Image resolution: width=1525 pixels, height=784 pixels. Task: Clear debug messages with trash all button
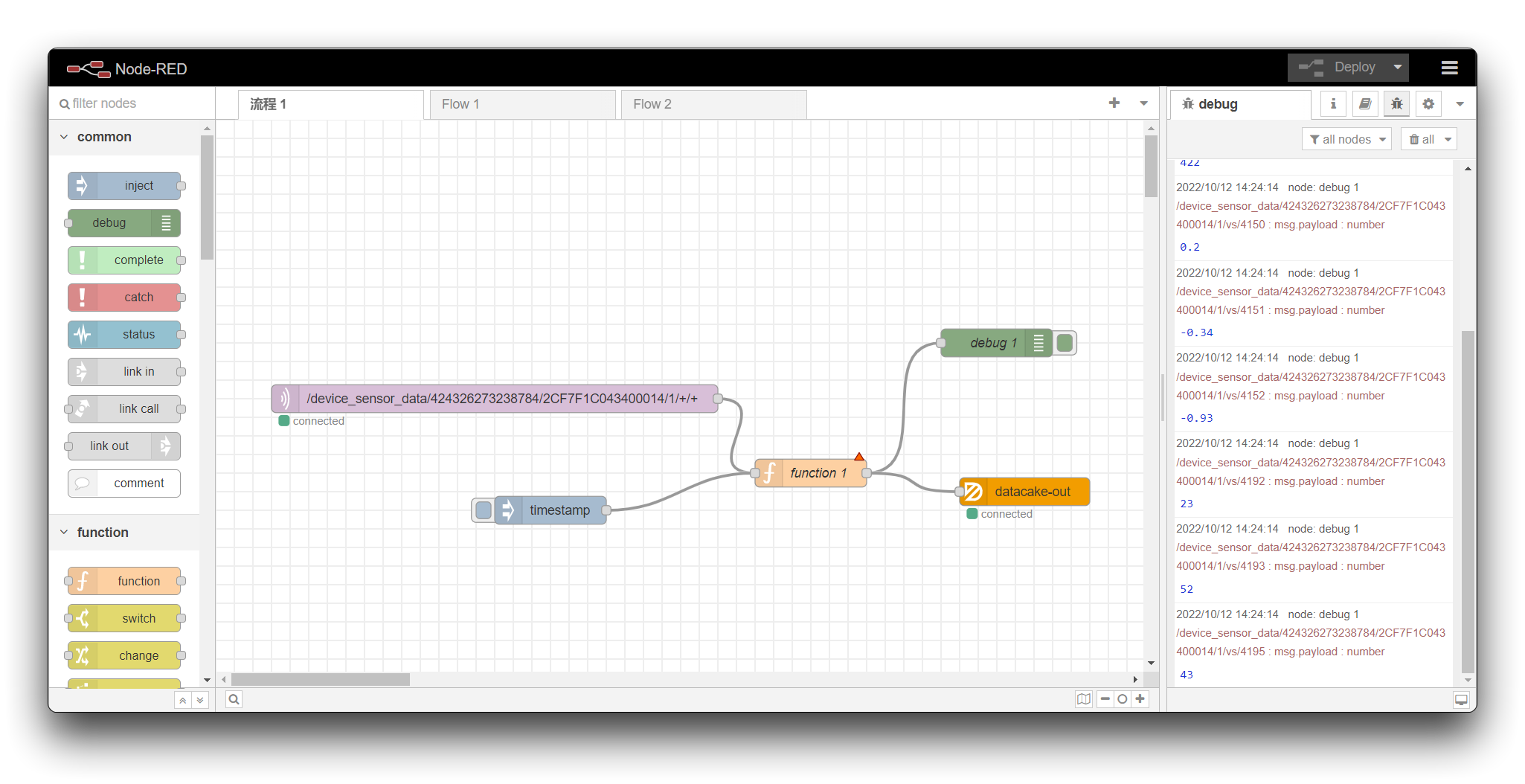1422,139
